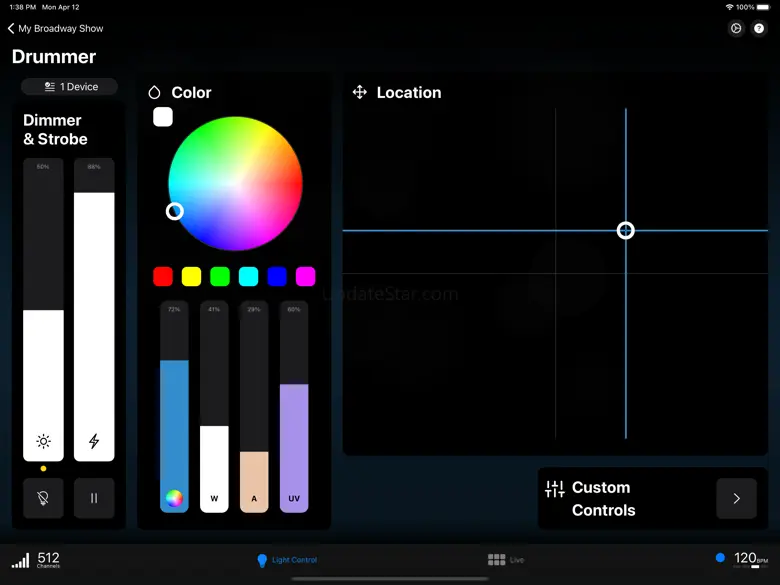Click the location crosshair position handle
The height and width of the screenshot is (585, 780).
pyautogui.click(x=626, y=230)
